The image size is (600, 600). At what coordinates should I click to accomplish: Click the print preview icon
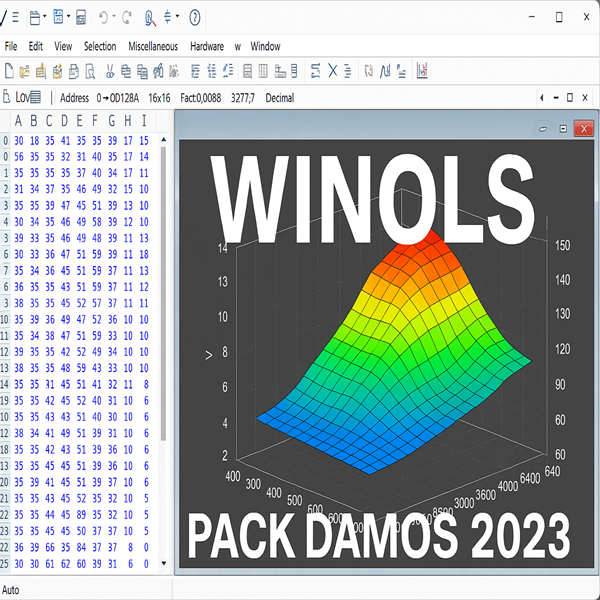(90, 72)
